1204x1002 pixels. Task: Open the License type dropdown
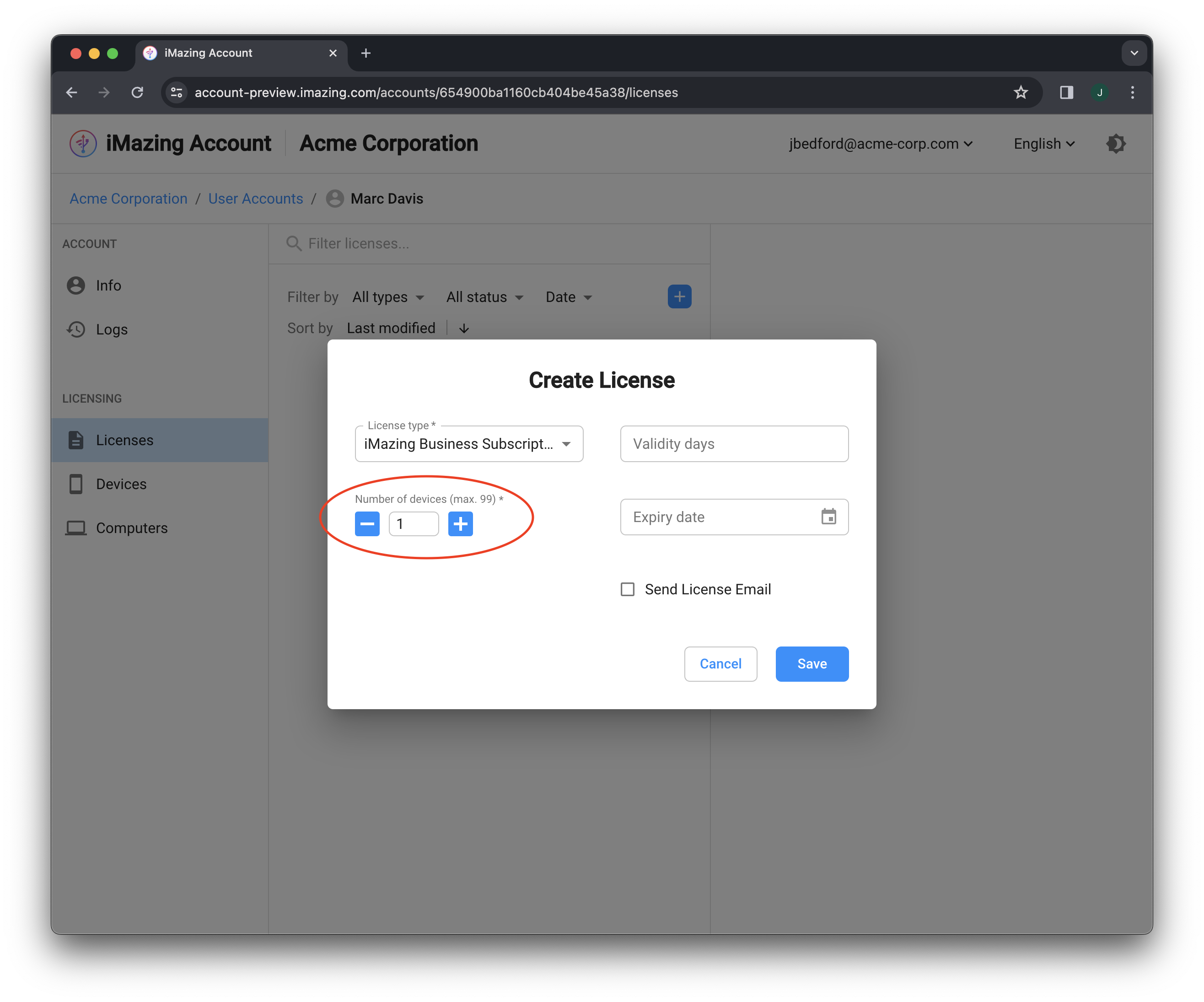coord(469,443)
